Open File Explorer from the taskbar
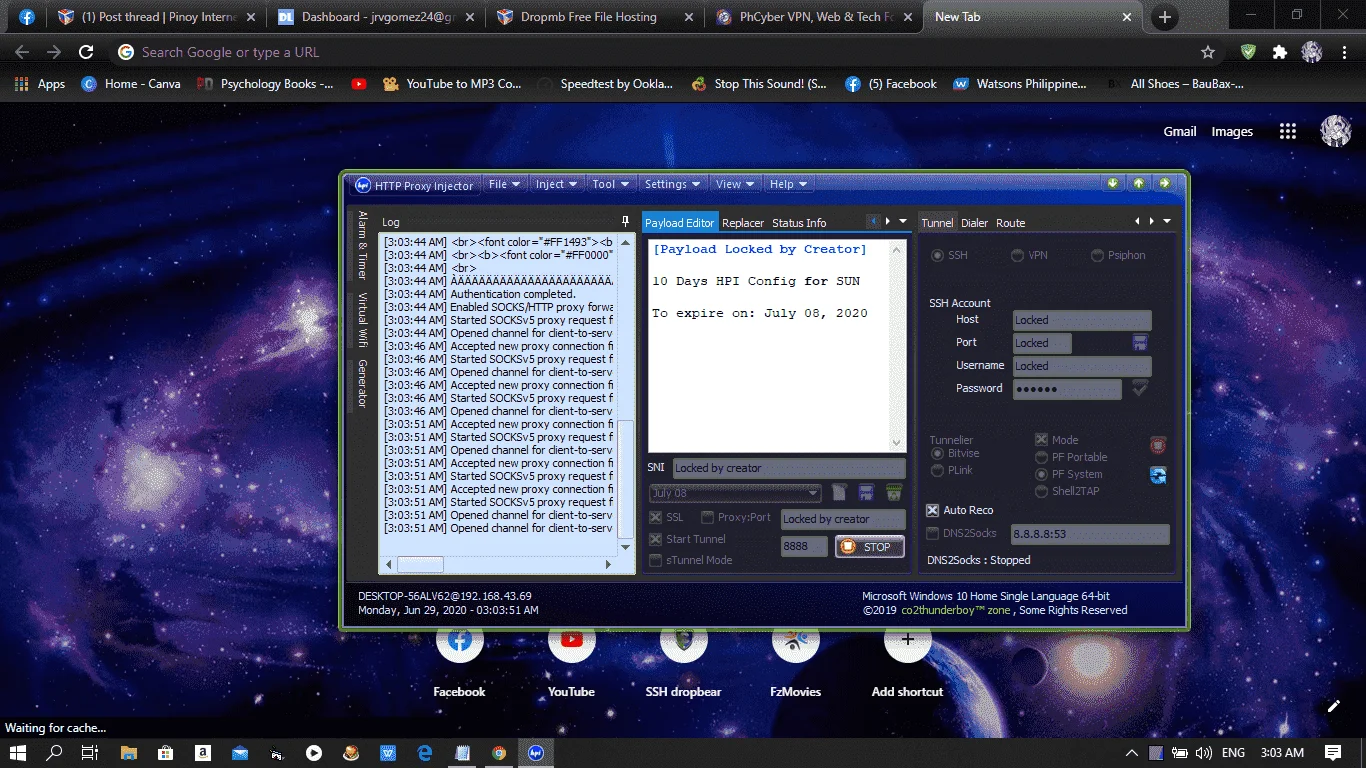This screenshot has height=768, width=1366. [128, 752]
